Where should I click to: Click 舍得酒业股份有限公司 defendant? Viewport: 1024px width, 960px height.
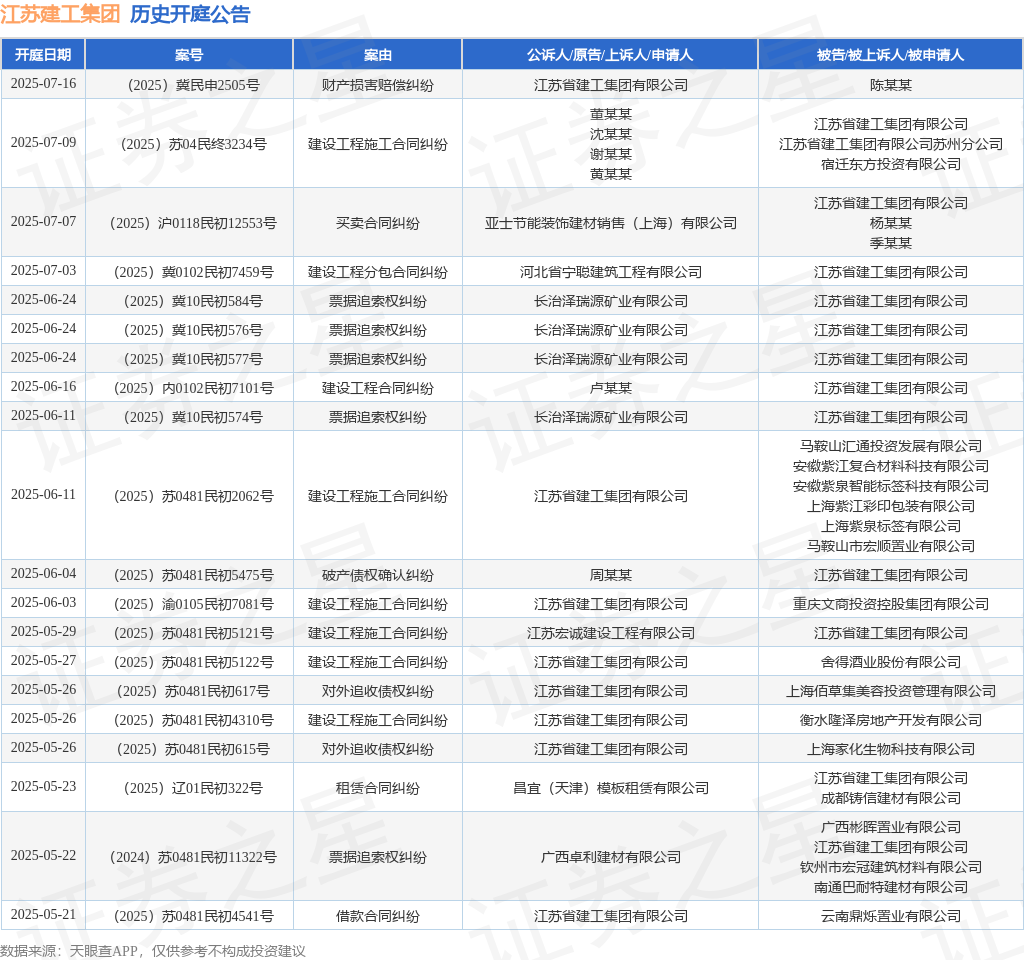point(891,662)
